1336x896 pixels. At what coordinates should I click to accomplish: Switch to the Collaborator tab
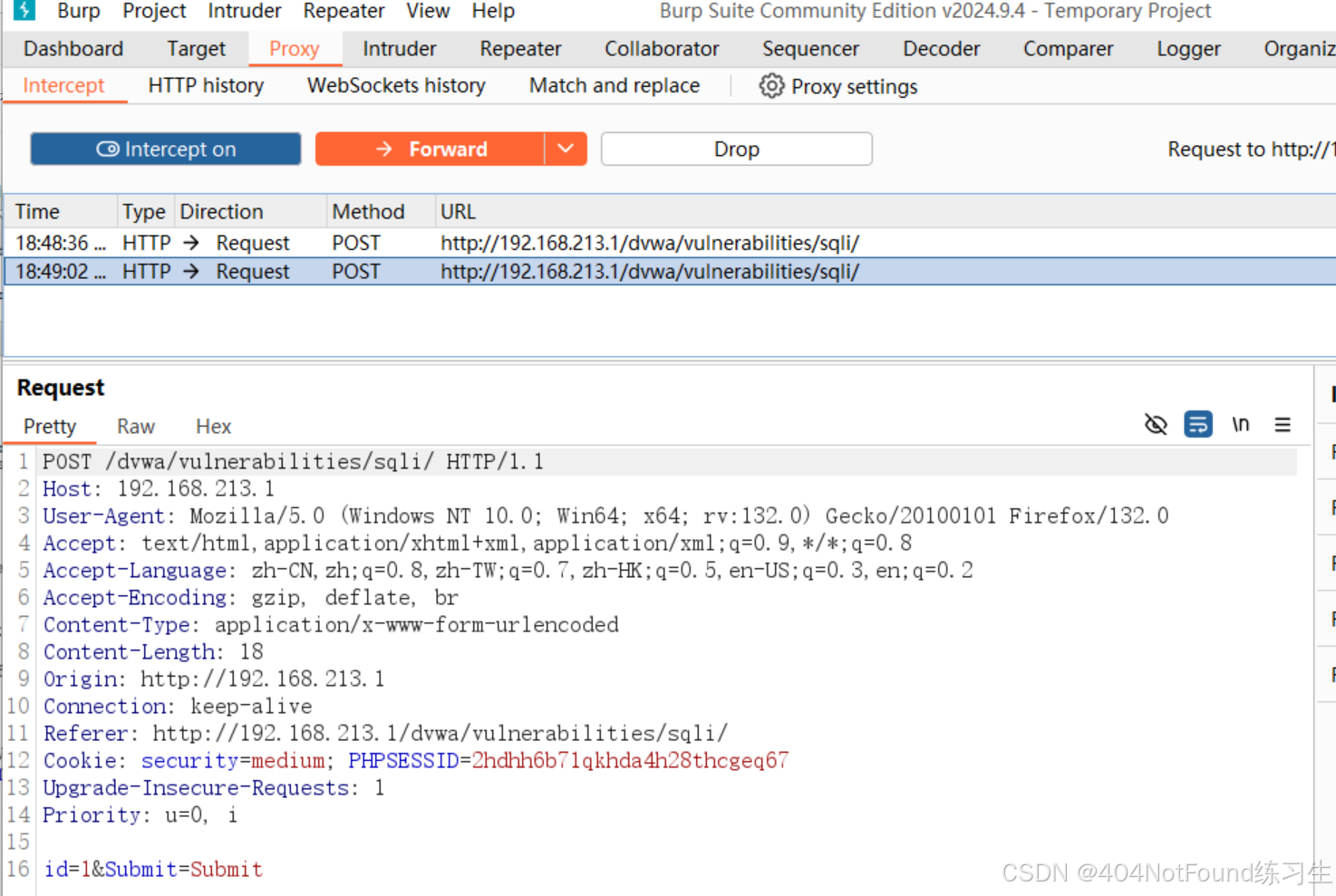tap(662, 49)
